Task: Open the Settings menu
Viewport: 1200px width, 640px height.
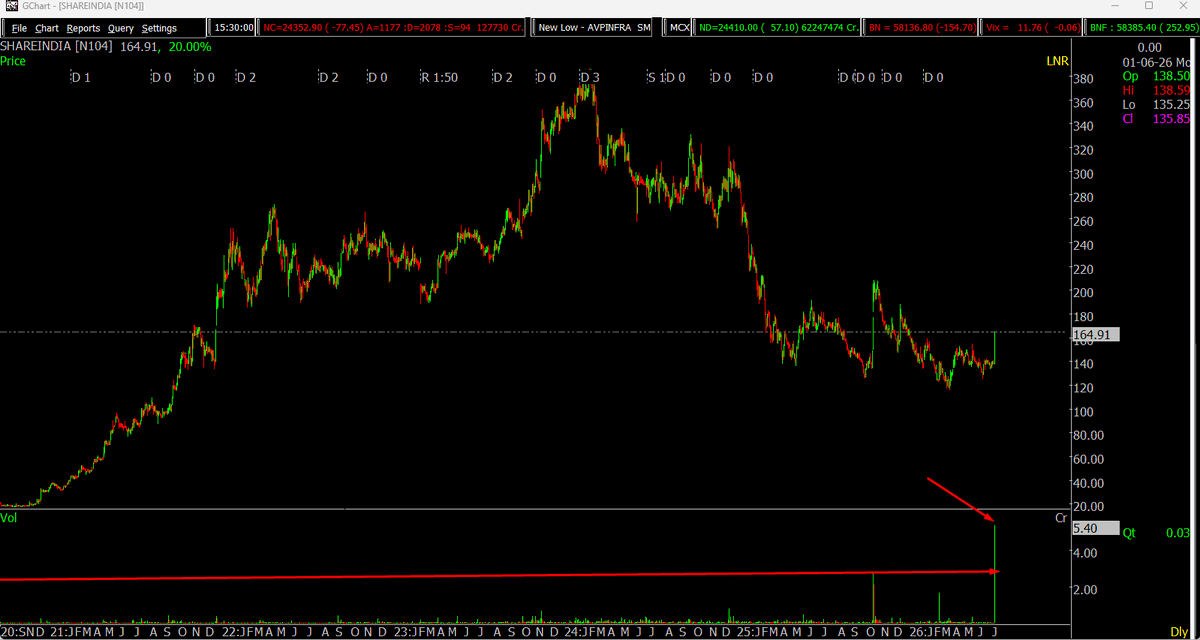Action: click(x=159, y=28)
